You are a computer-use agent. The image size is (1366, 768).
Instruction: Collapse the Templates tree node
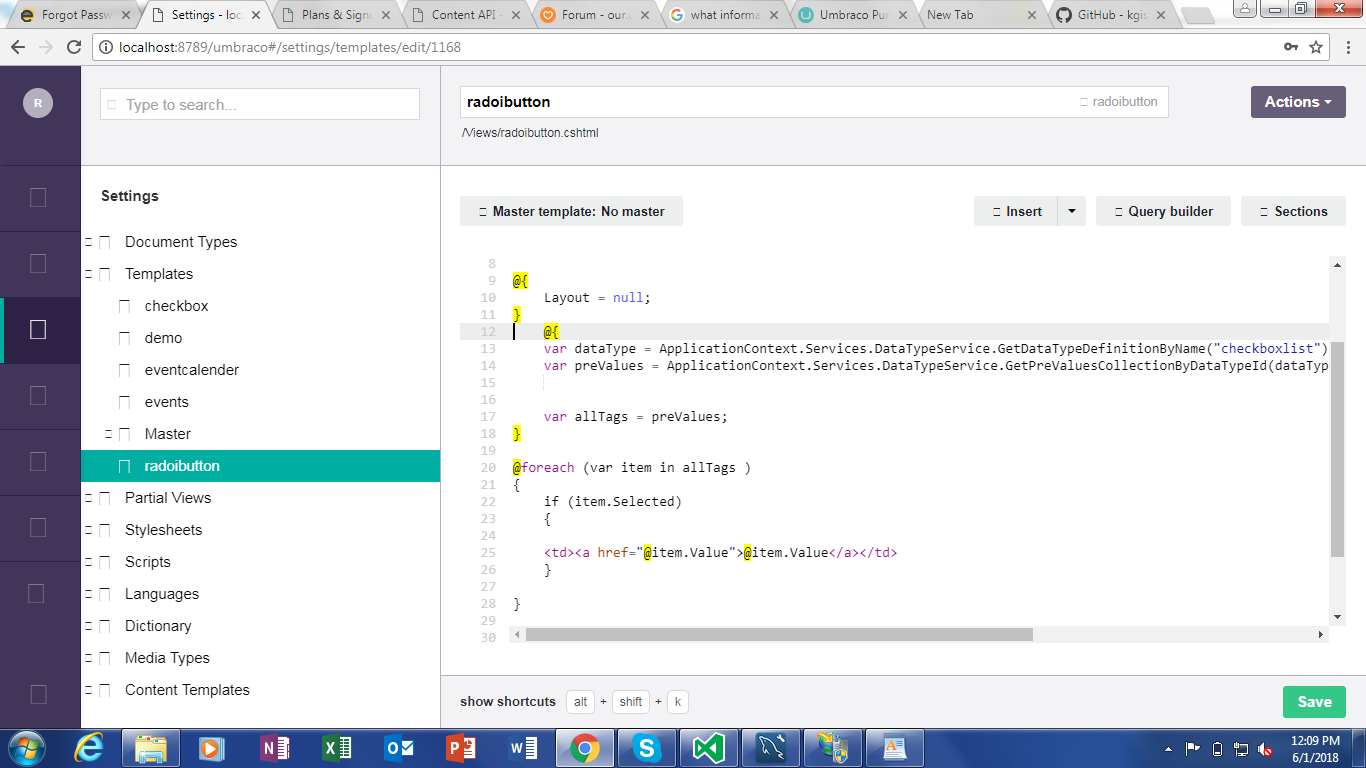(x=88, y=274)
